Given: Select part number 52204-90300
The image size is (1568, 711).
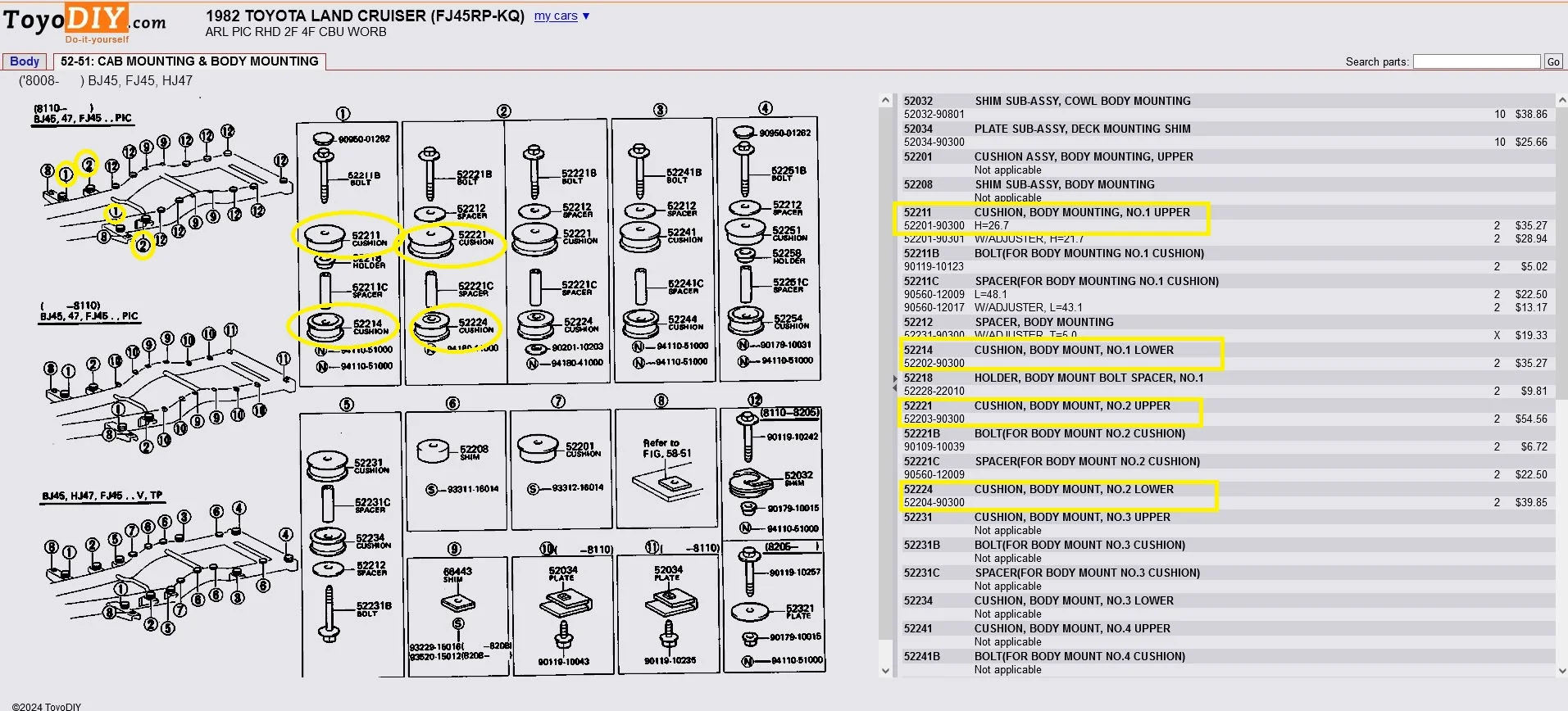Looking at the screenshot, I should point(934,503).
